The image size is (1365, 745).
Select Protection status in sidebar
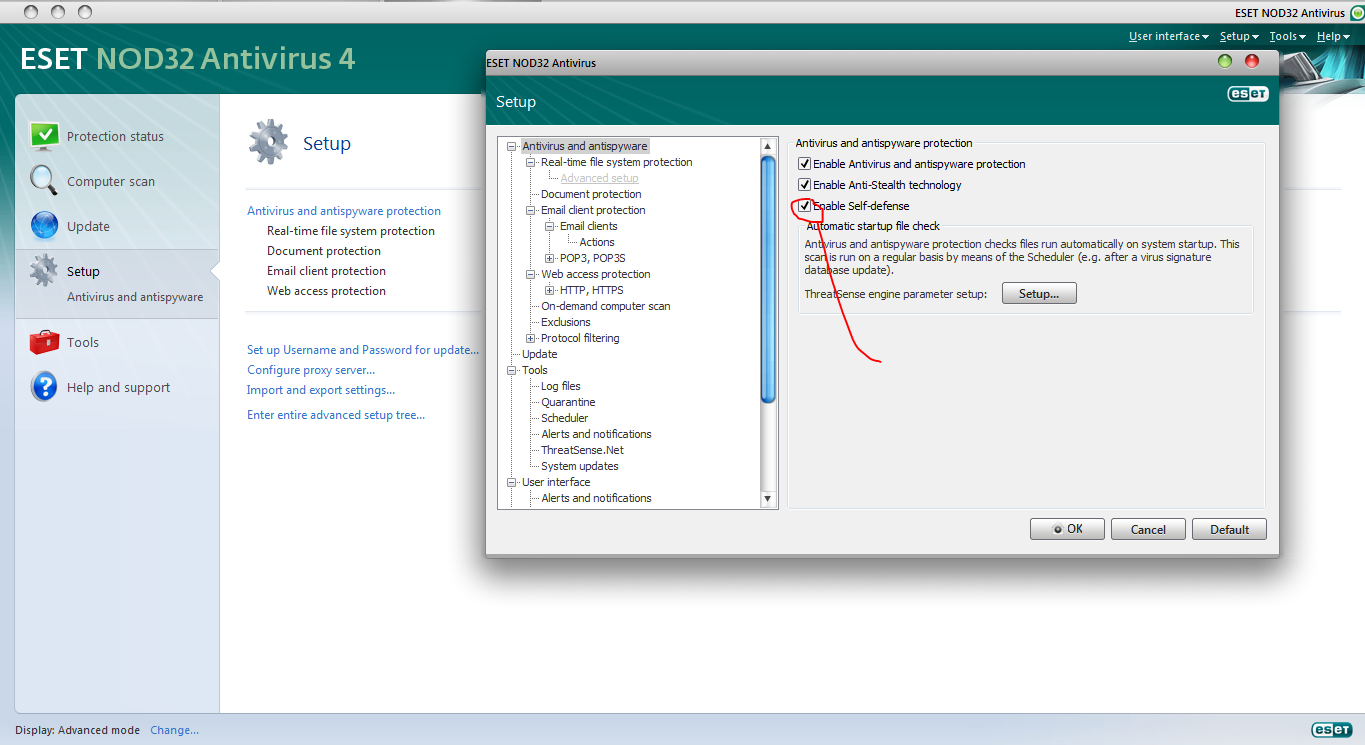click(x=115, y=136)
